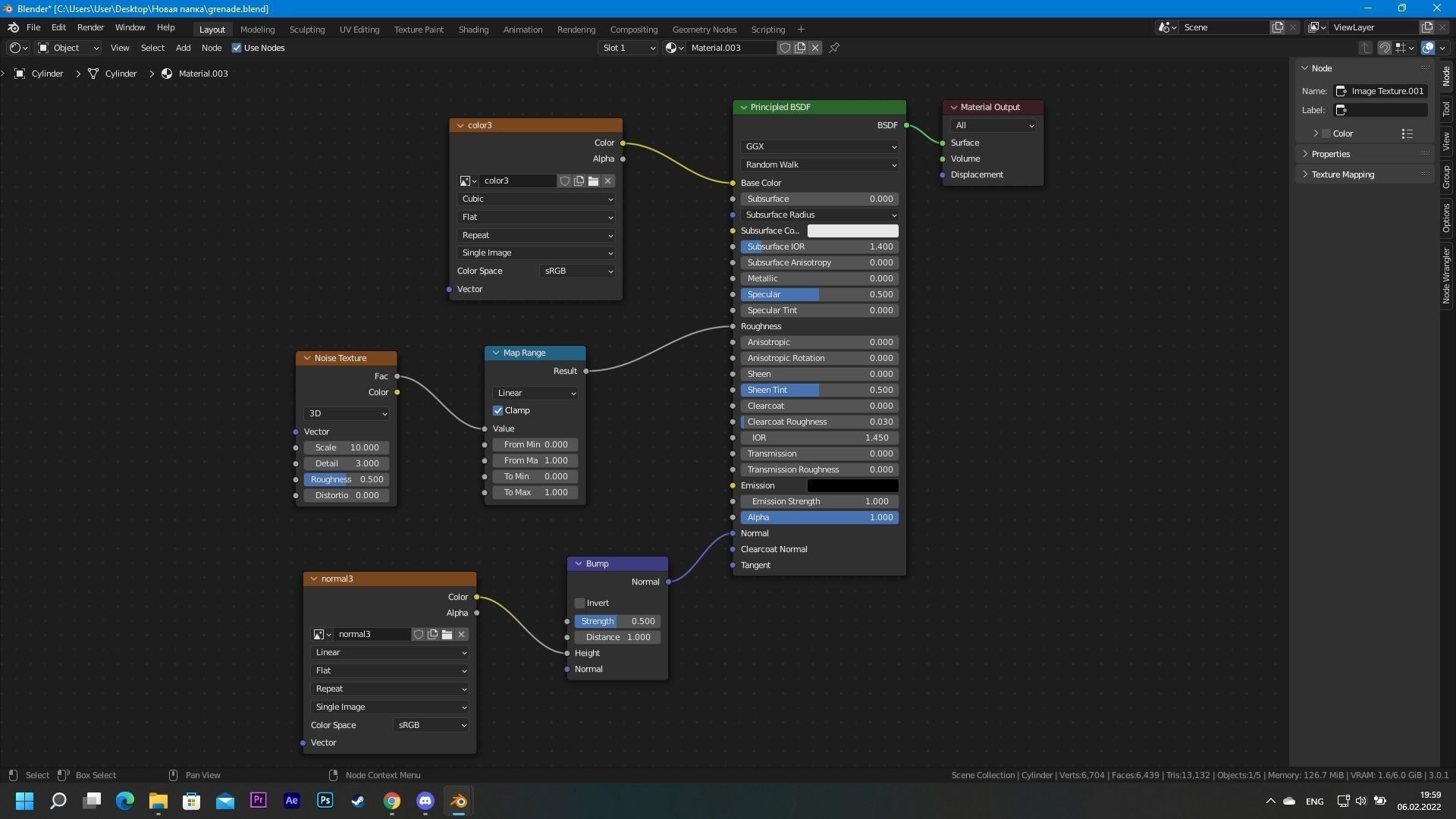Open the Render menu
The width and height of the screenshot is (1456, 819).
(90, 27)
